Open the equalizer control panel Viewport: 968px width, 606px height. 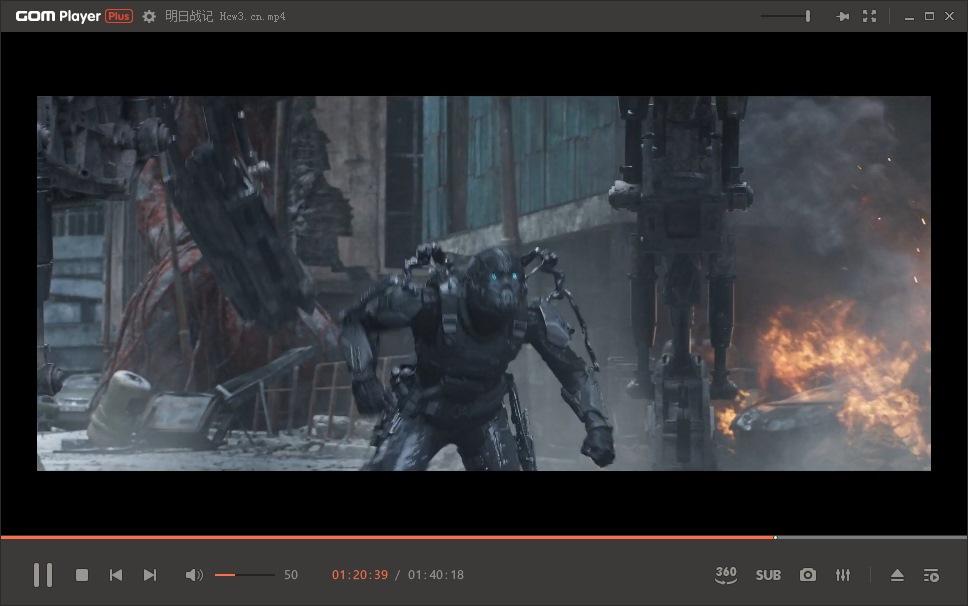click(843, 575)
